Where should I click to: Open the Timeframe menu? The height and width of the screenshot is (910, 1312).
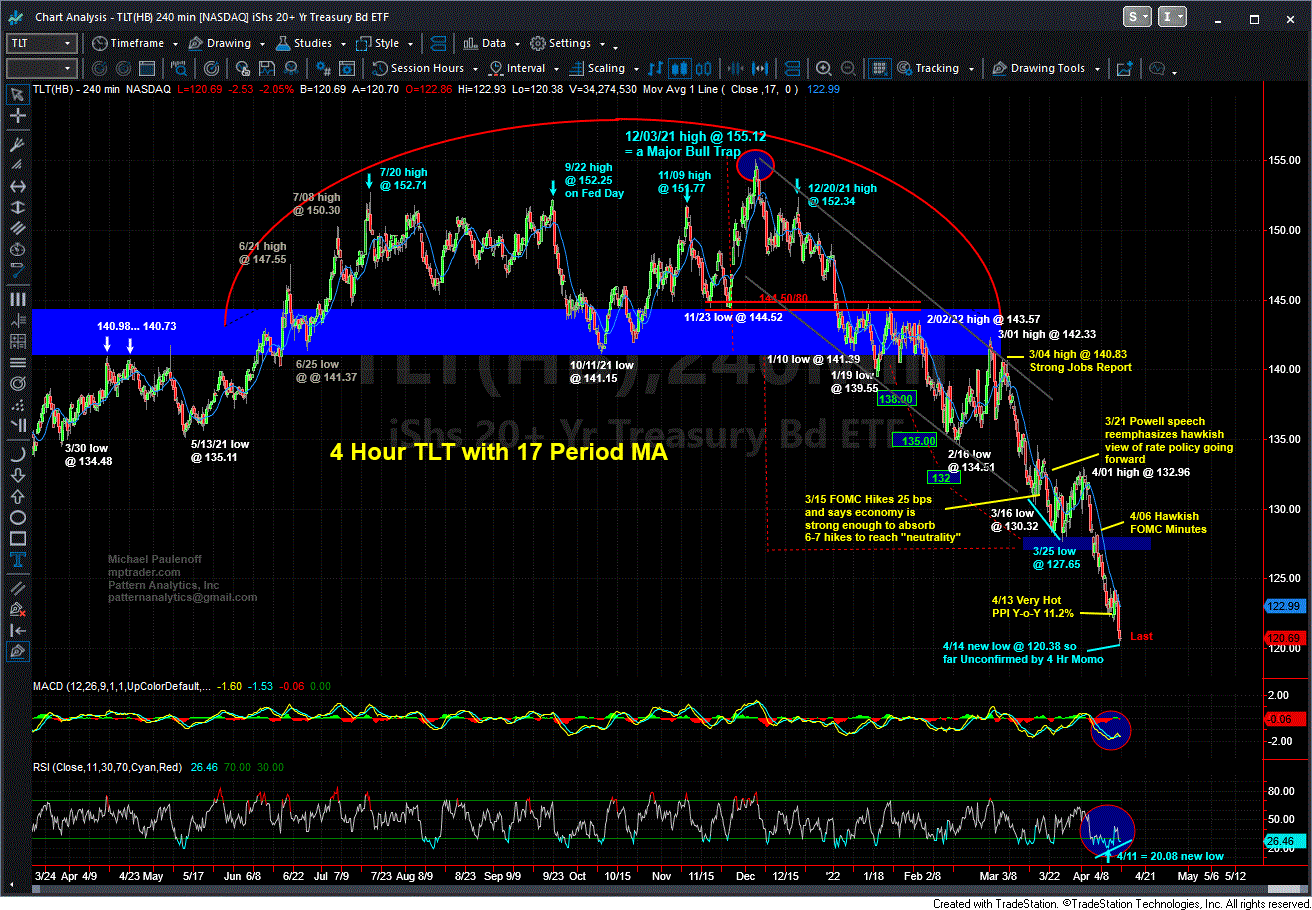click(x=127, y=43)
